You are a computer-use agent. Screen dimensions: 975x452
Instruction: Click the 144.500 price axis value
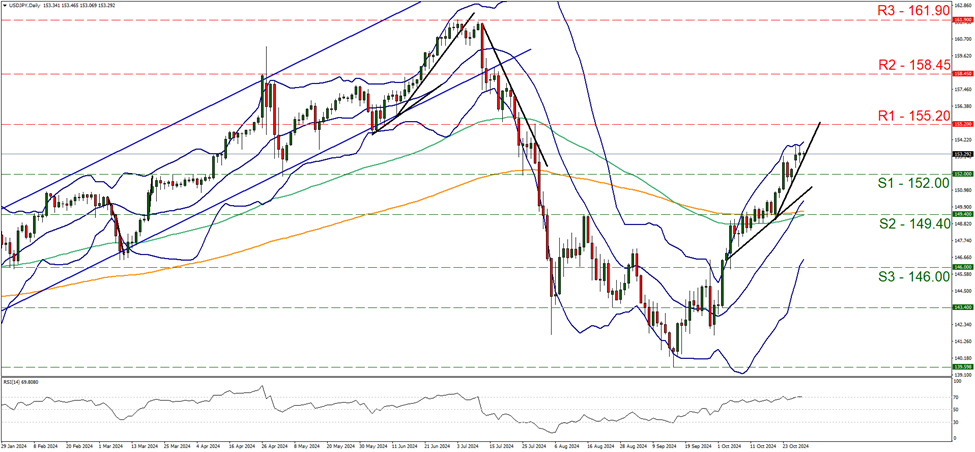(x=963, y=290)
